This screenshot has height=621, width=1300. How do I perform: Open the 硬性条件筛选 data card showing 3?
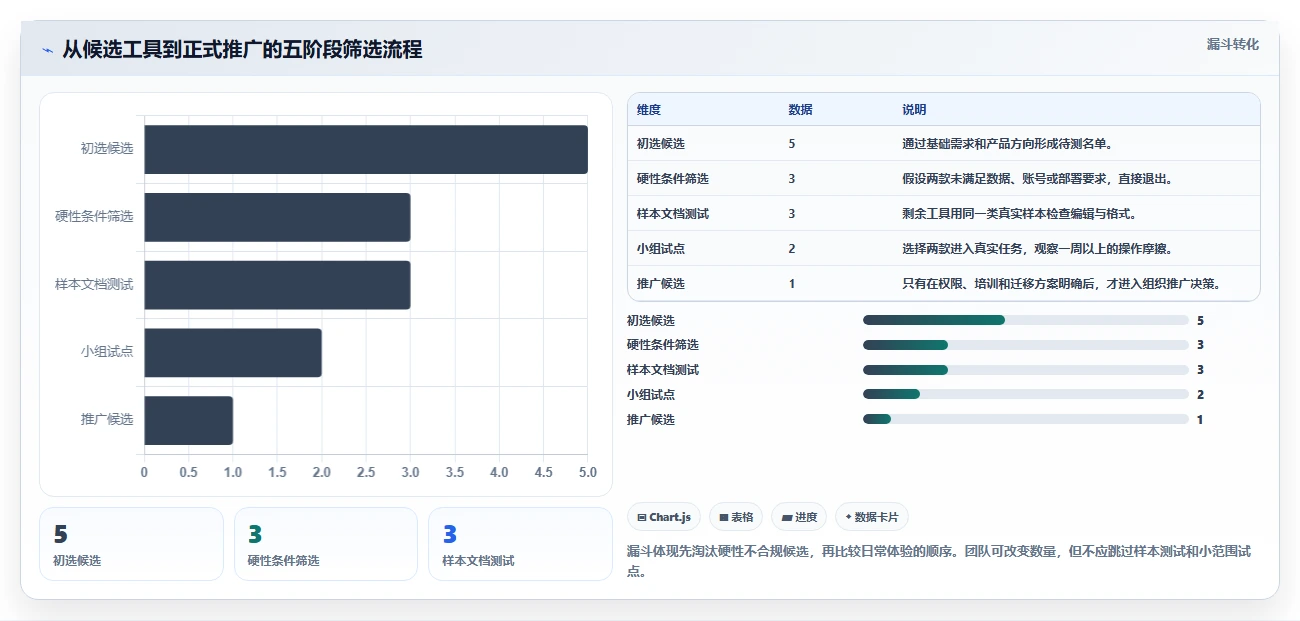(x=326, y=544)
